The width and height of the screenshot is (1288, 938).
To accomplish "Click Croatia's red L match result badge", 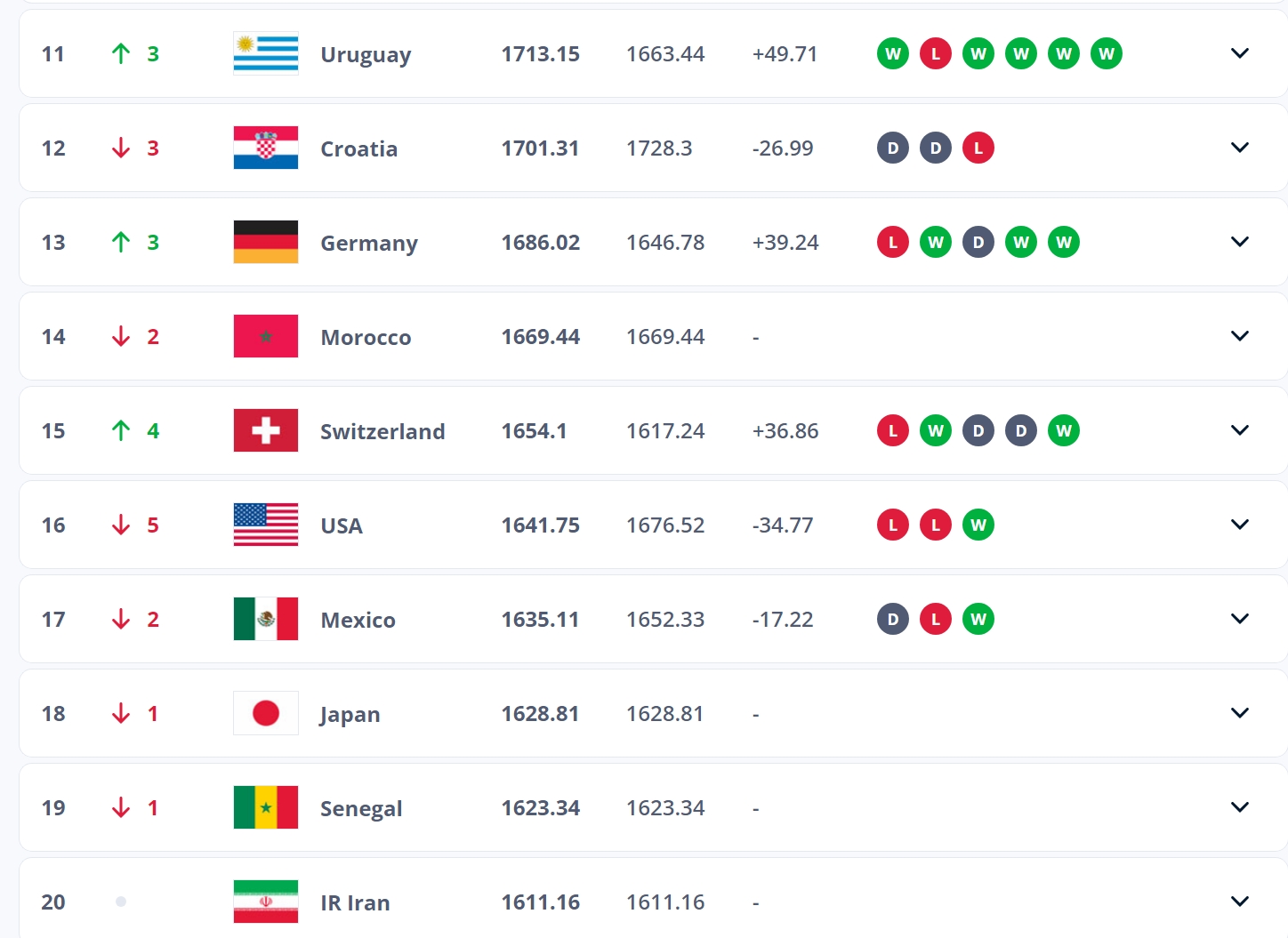I will tap(978, 148).
